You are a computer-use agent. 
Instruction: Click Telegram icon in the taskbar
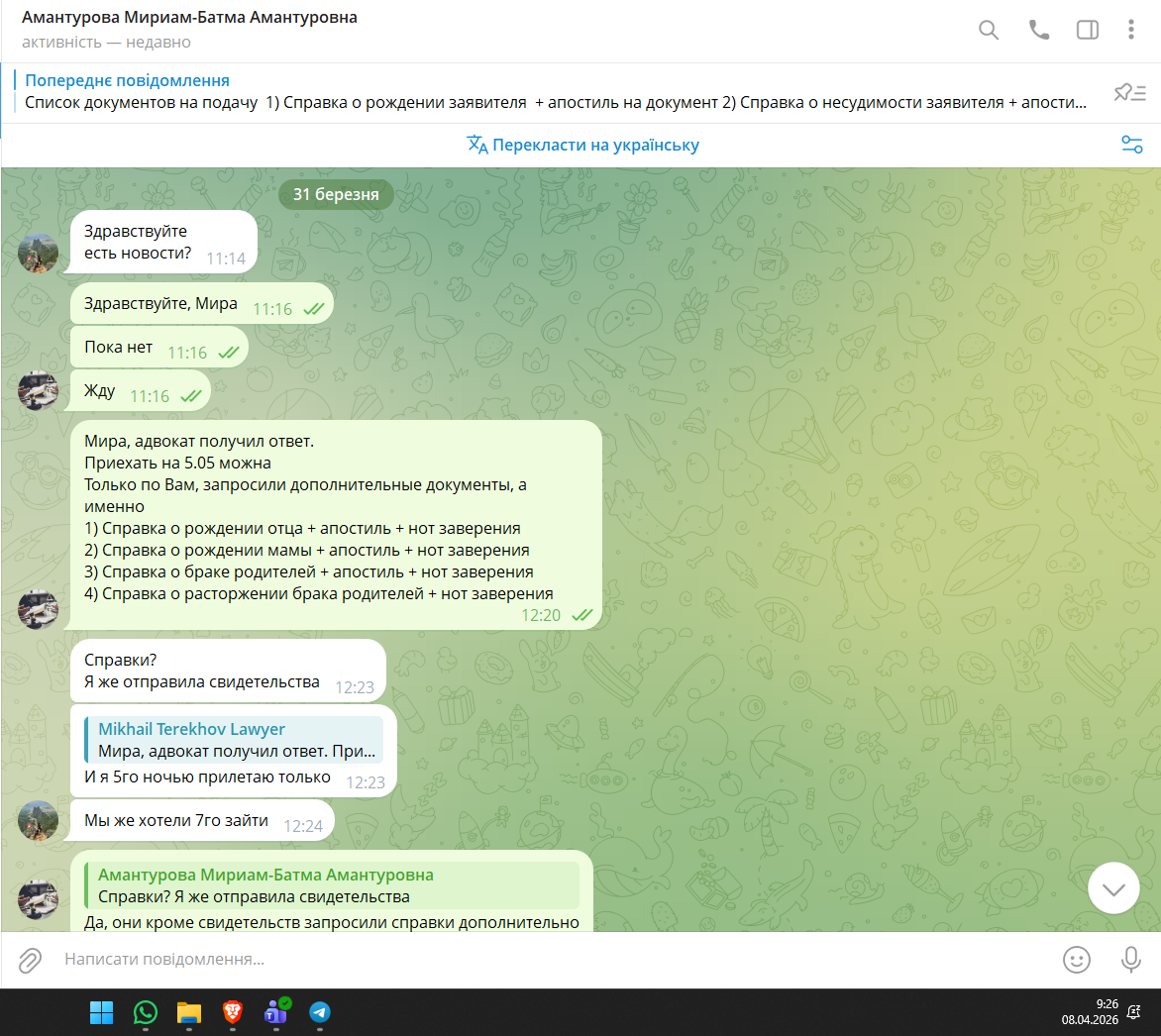coord(320,1012)
